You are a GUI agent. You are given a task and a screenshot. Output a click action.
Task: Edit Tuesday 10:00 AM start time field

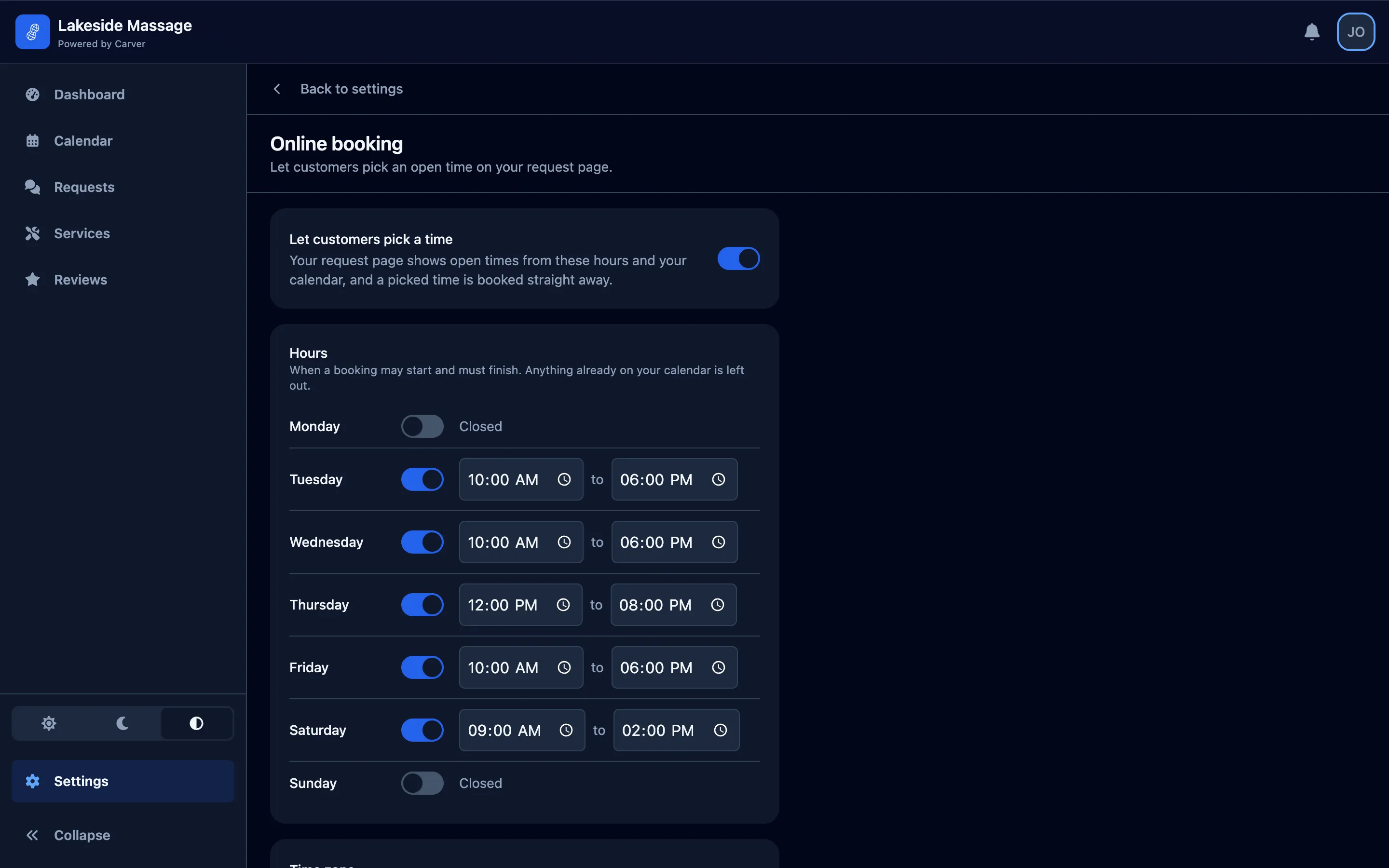coord(520,479)
